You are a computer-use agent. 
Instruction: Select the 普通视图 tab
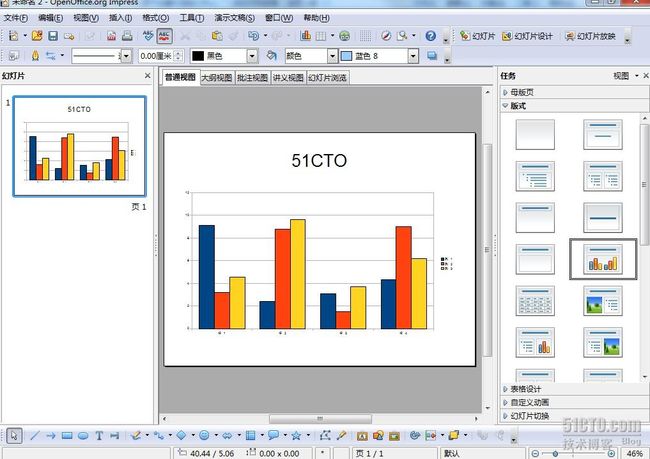coord(180,77)
